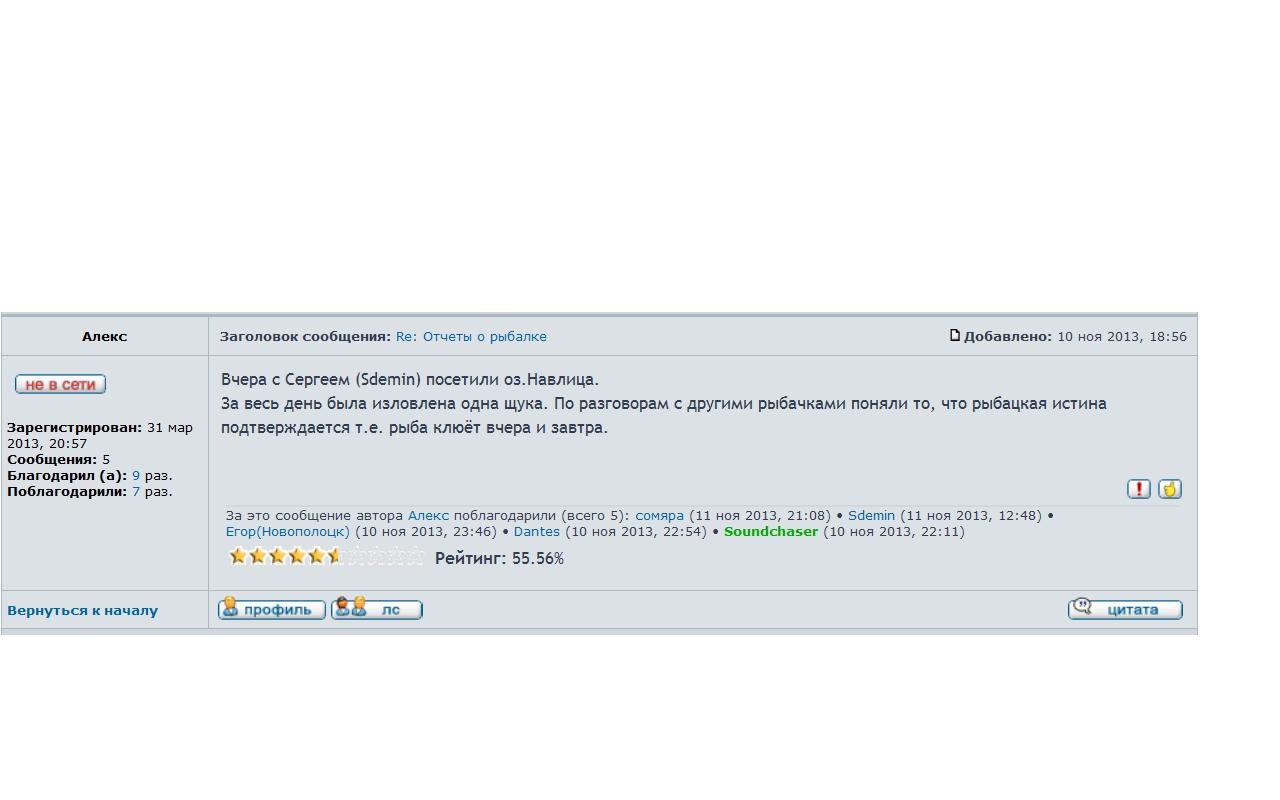The image size is (1280, 800).
Task: Click the first gold rating star
Action: (238, 556)
